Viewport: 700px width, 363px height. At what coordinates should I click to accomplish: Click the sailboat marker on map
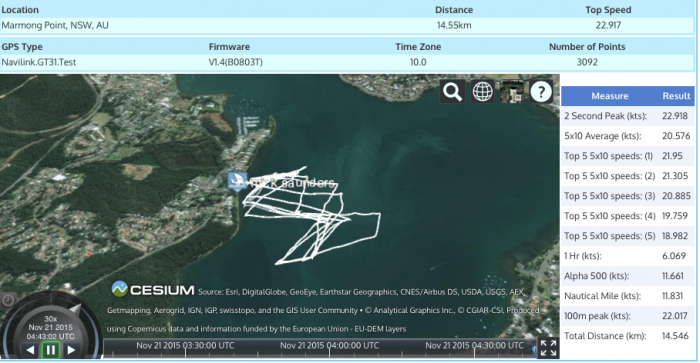237,182
